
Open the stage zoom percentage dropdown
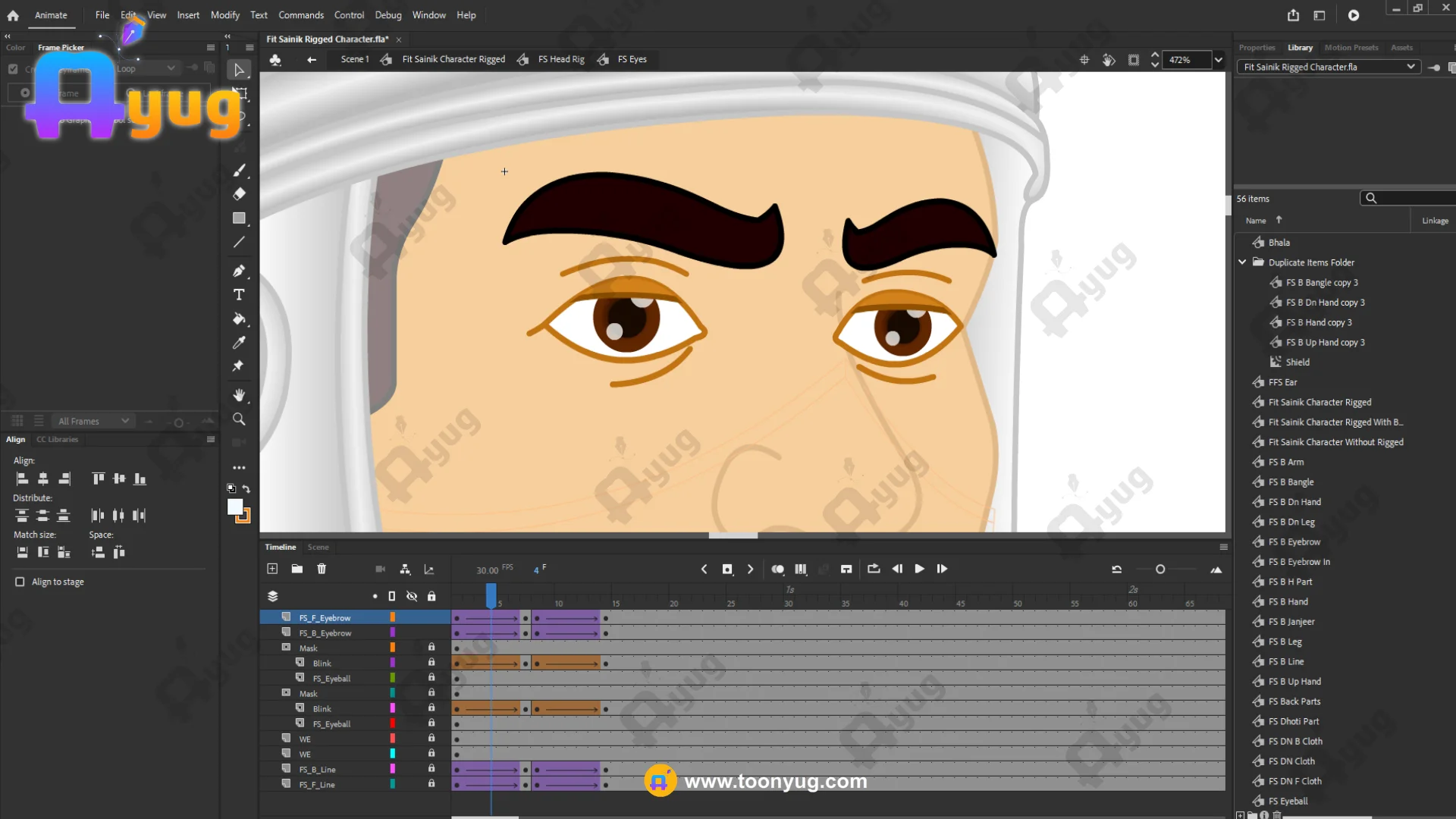(1218, 60)
